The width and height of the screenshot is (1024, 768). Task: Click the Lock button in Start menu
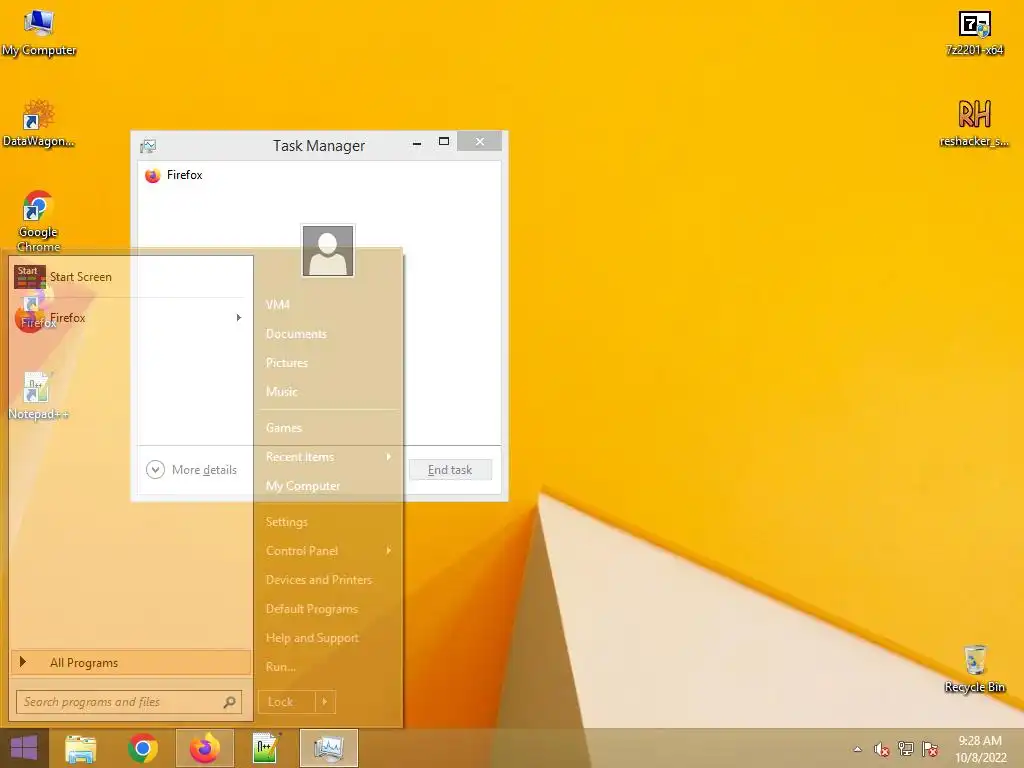[x=287, y=702]
